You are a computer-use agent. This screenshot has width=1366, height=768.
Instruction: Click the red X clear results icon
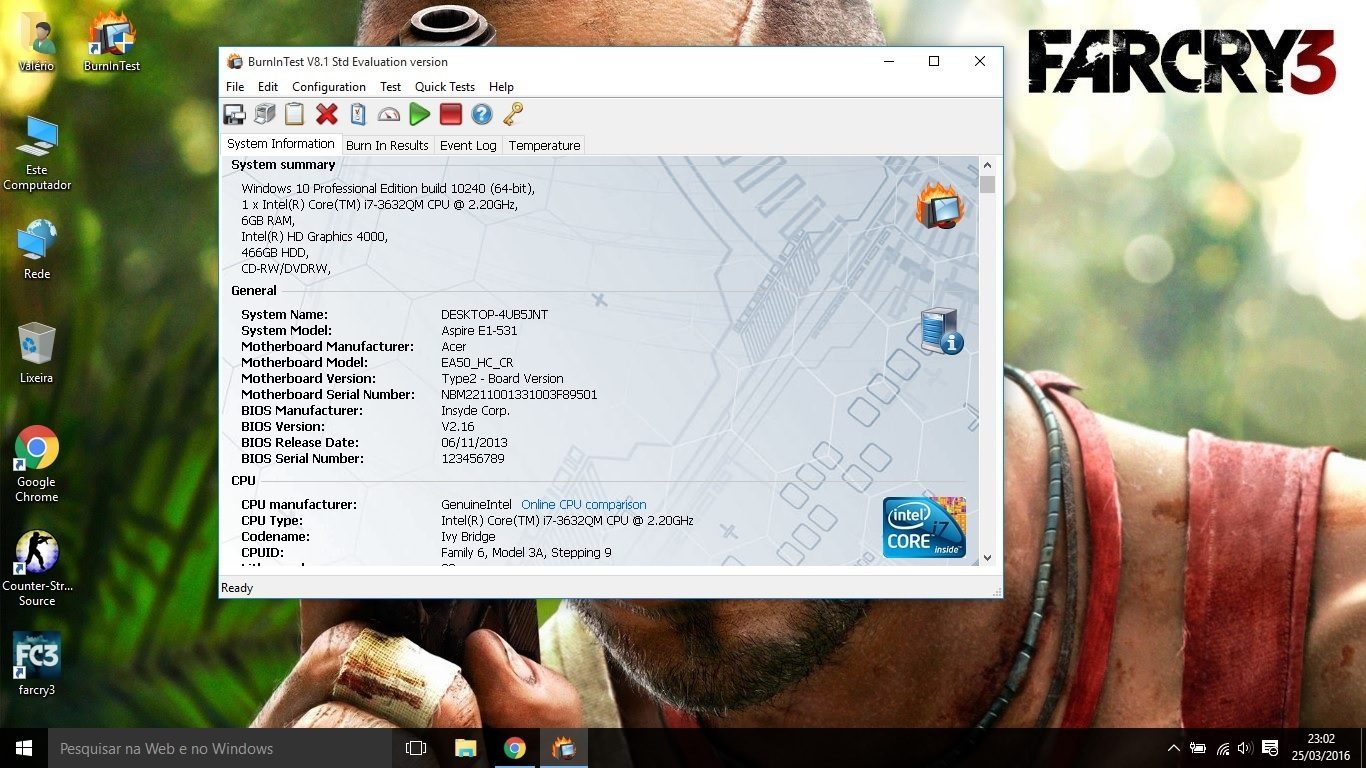point(327,114)
